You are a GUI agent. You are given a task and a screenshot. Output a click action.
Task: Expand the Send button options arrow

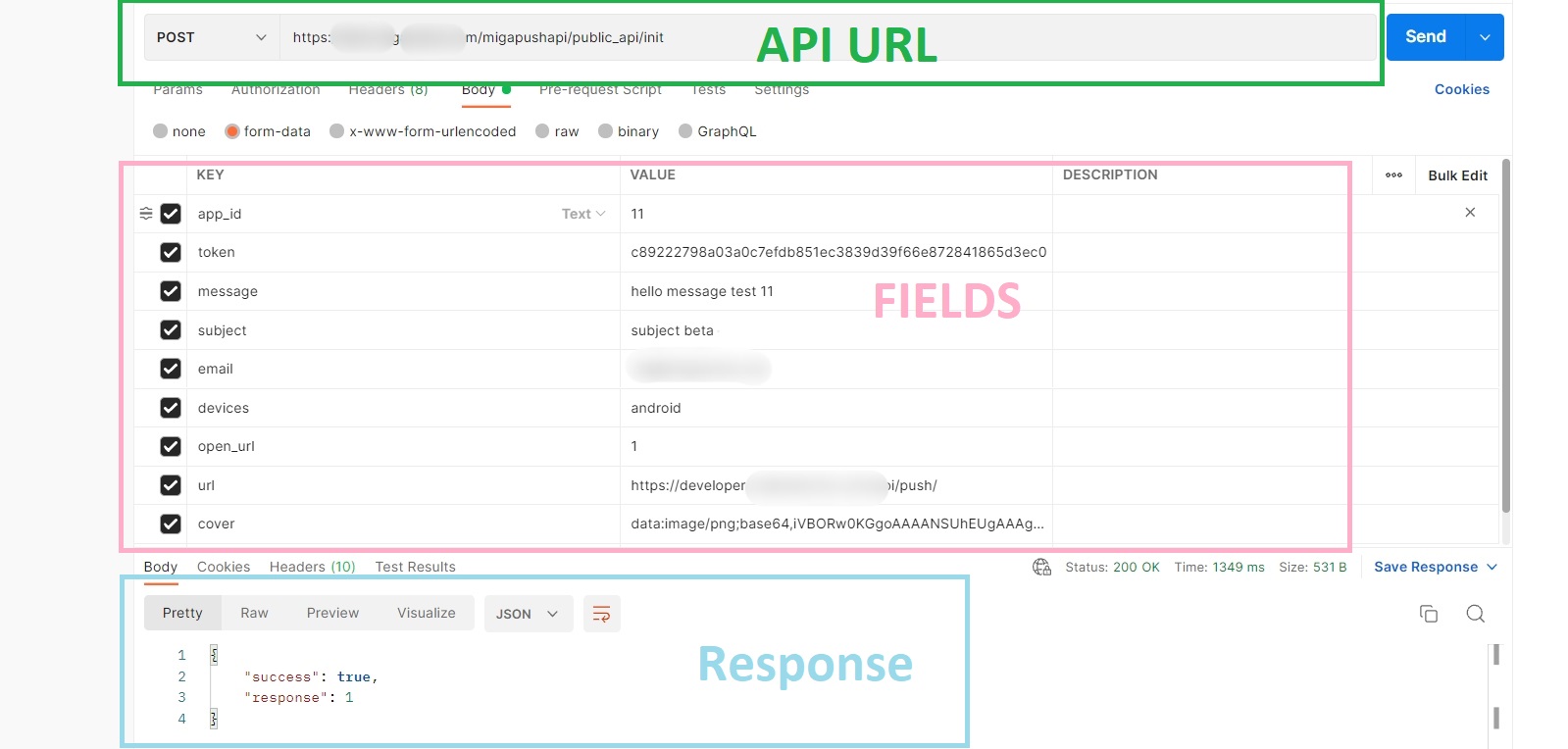1485,37
